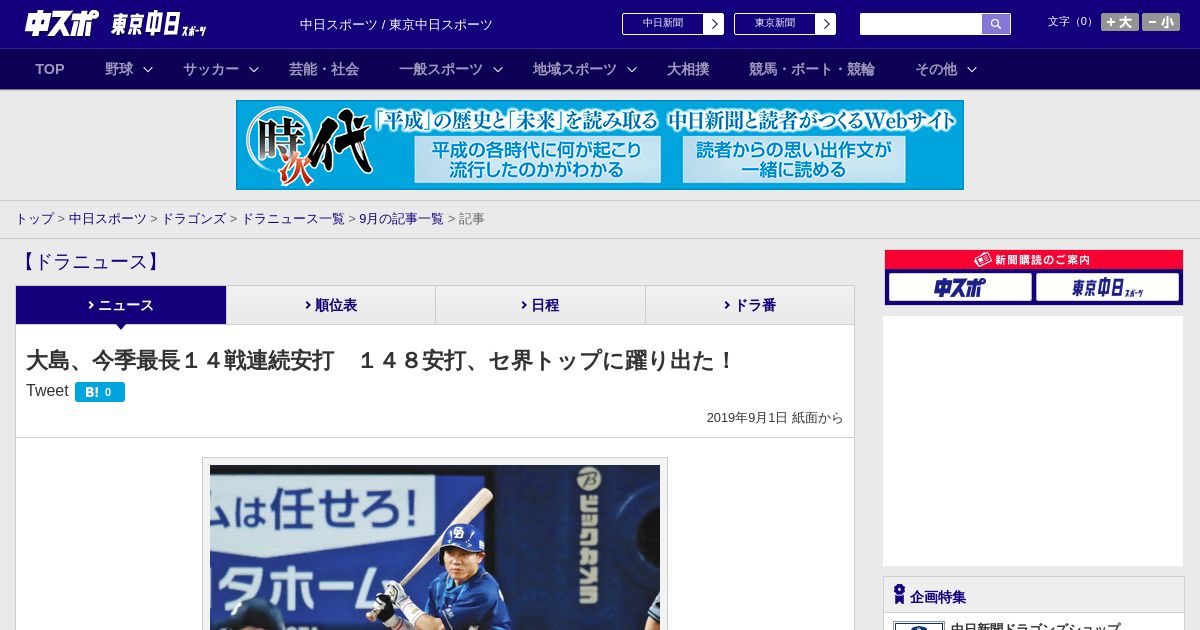Expand chevron next to 野球
1200x630 pixels.
148,69
